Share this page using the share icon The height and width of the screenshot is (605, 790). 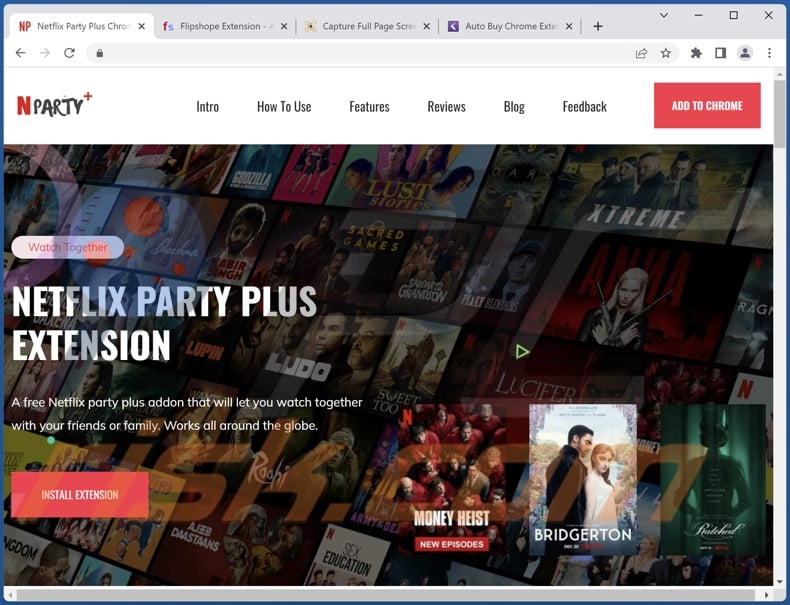point(641,53)
